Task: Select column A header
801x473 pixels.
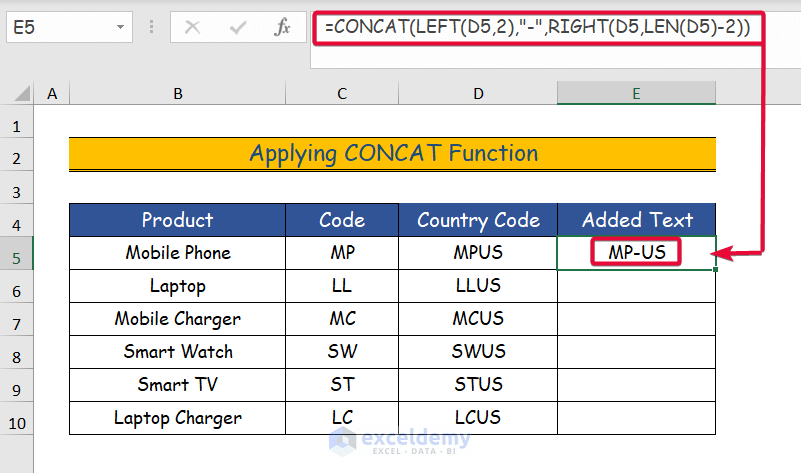Action: (52, 94)
